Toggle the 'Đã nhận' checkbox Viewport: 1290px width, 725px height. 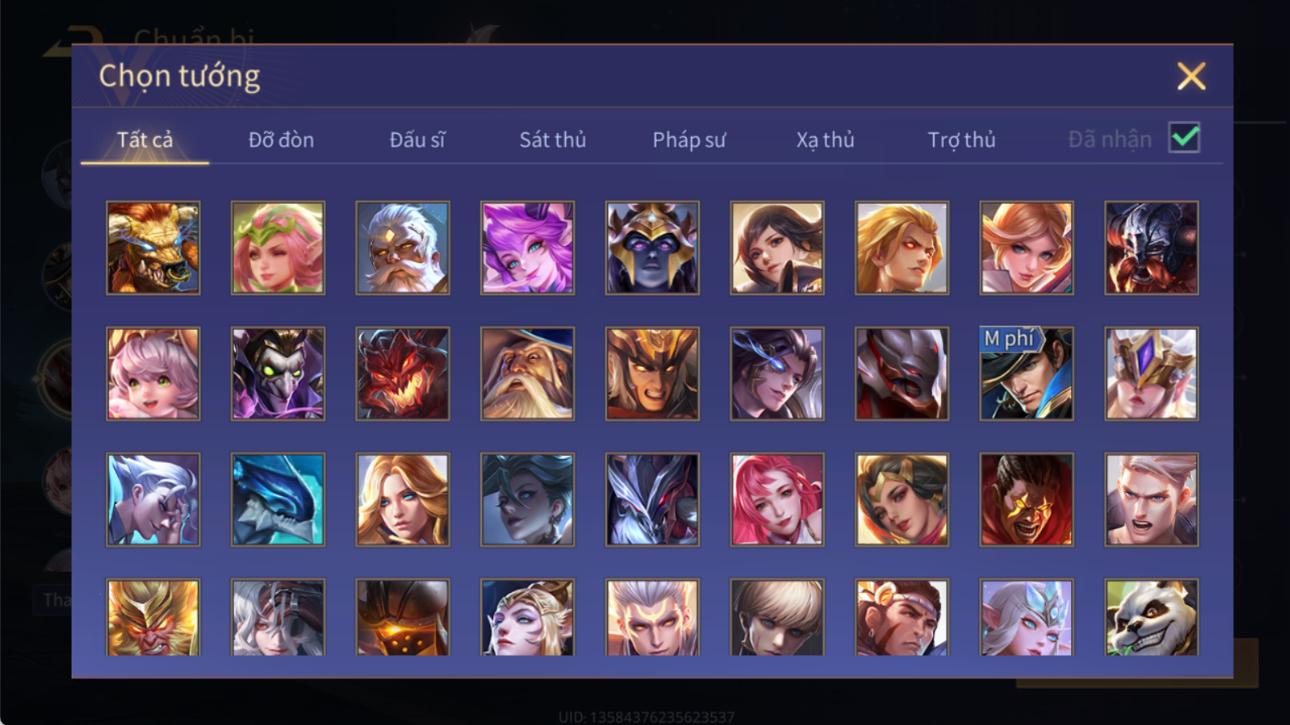click(1184, 138)
